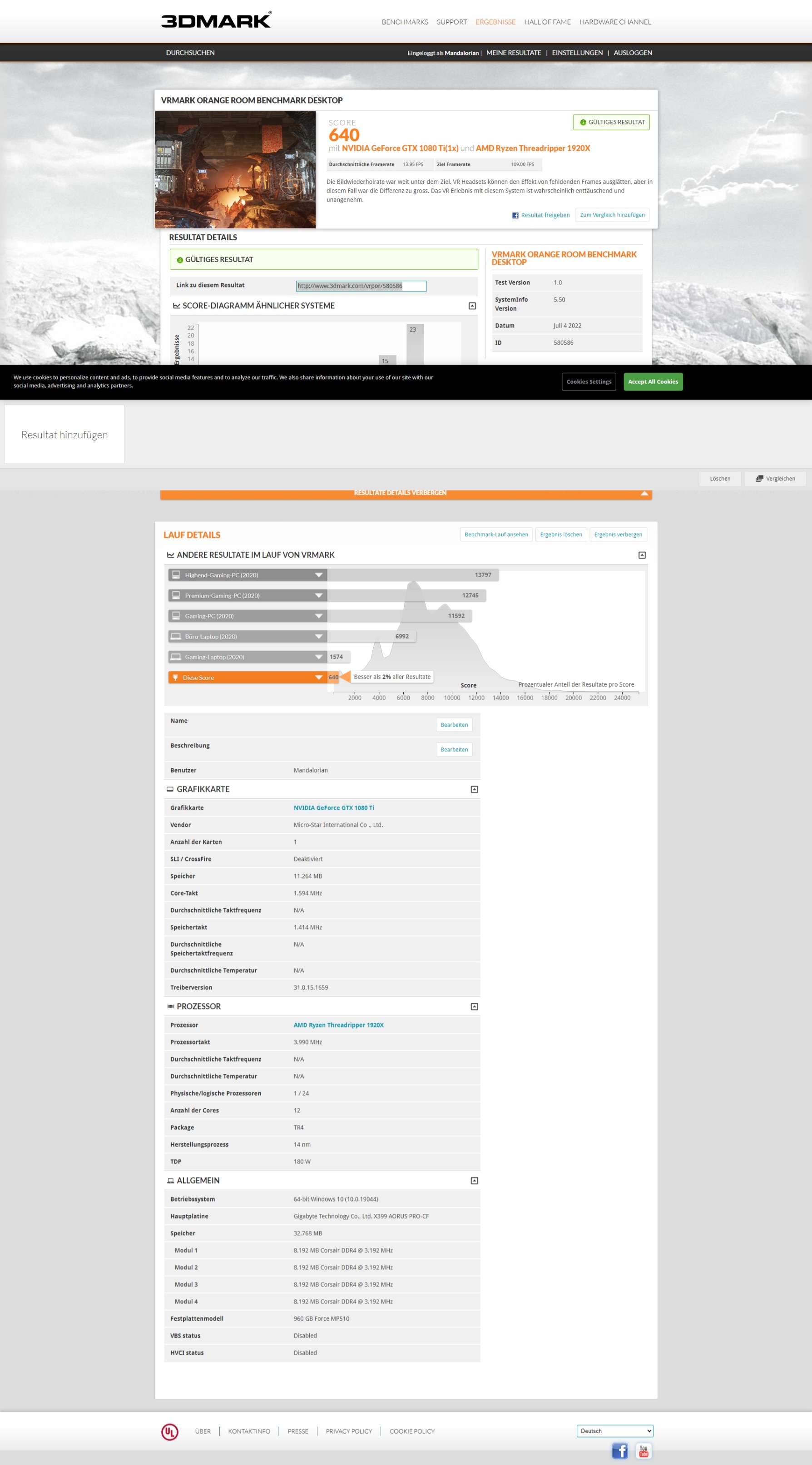The image size is (812, 1465).
Task: Click Ergebnis verbergen button
Action: click(618, 535)
